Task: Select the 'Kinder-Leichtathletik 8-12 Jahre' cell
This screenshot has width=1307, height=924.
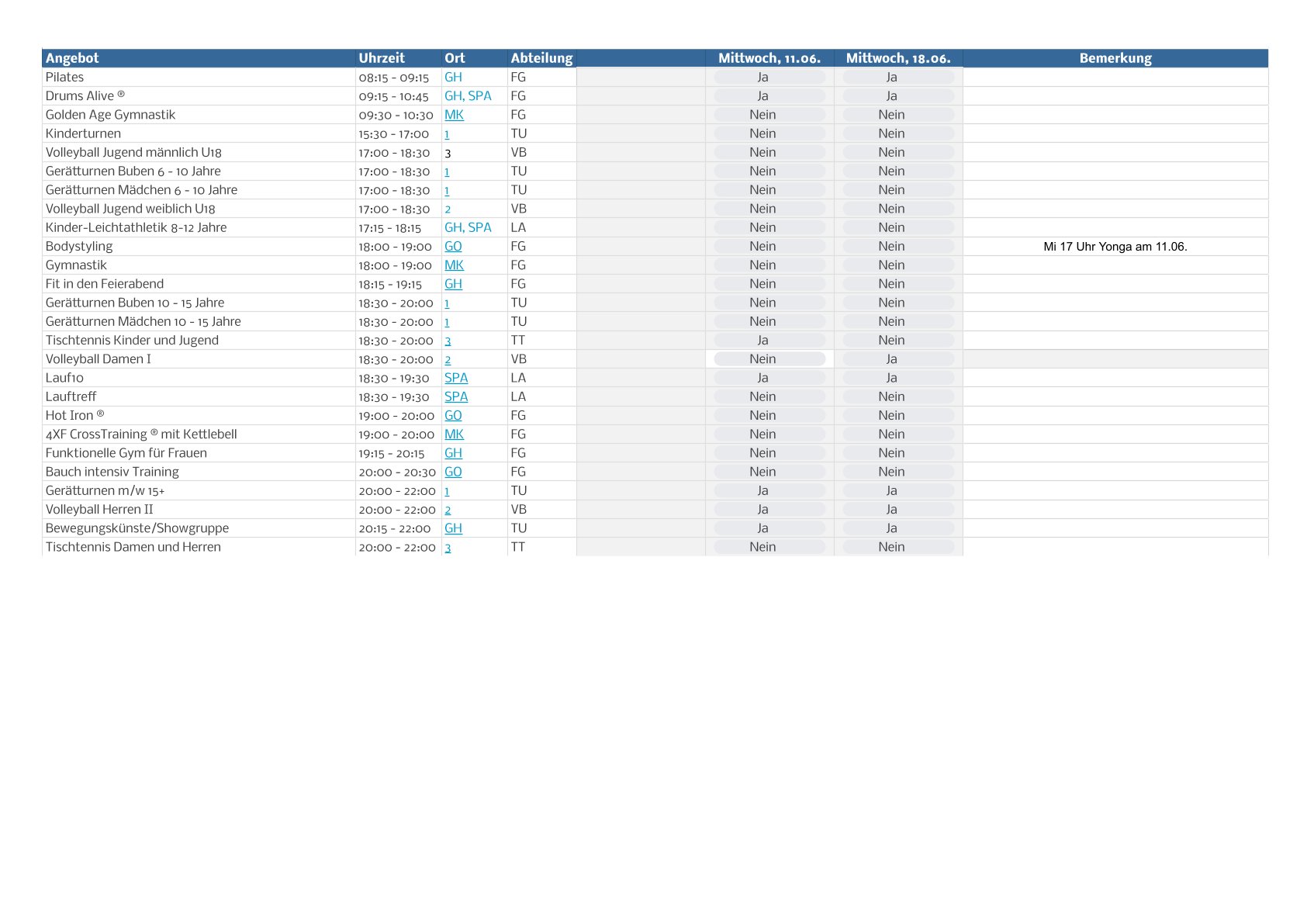Action: tap(199, 227)
